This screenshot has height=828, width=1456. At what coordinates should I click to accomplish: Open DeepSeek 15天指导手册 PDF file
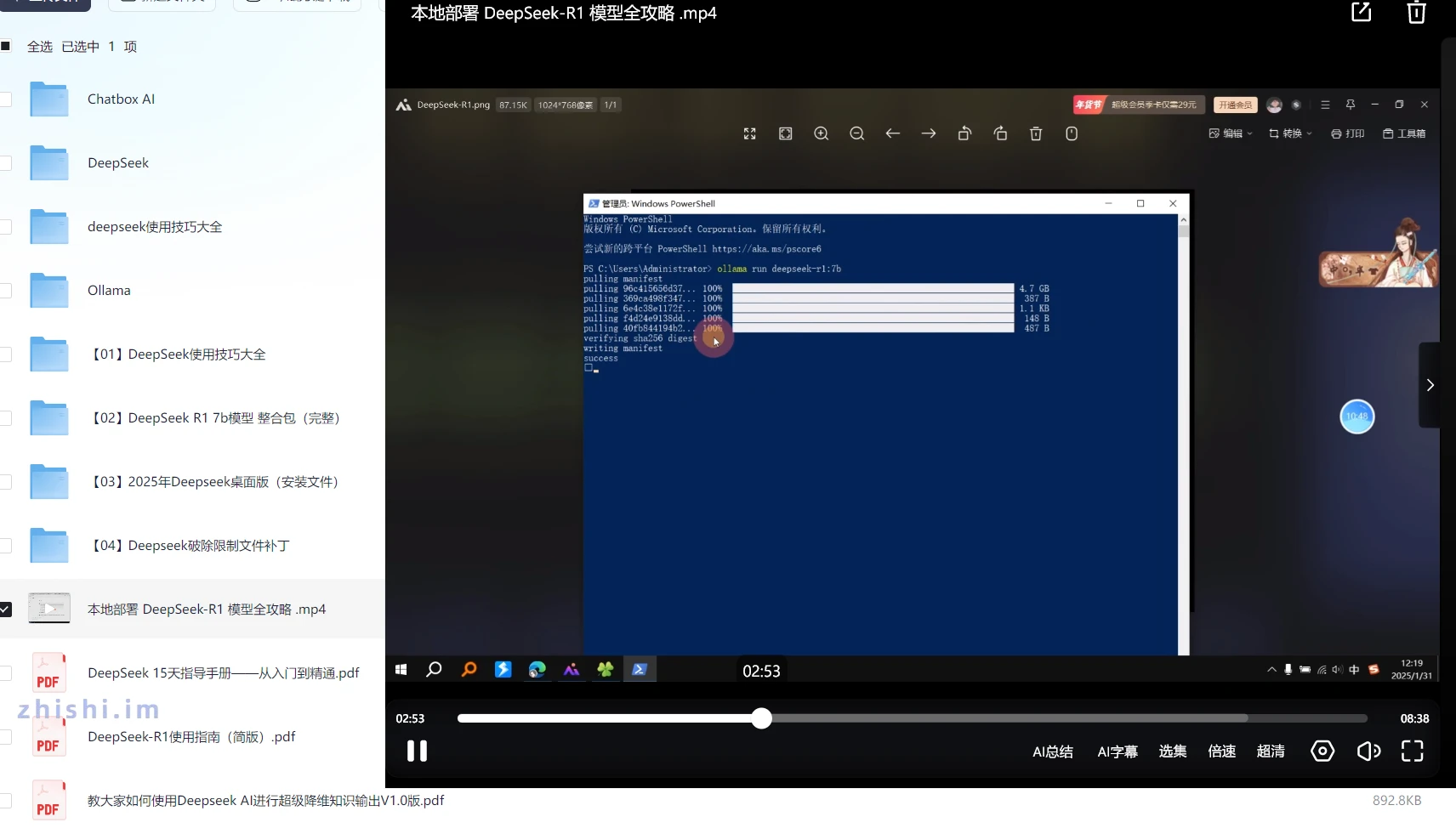[224, 673]
